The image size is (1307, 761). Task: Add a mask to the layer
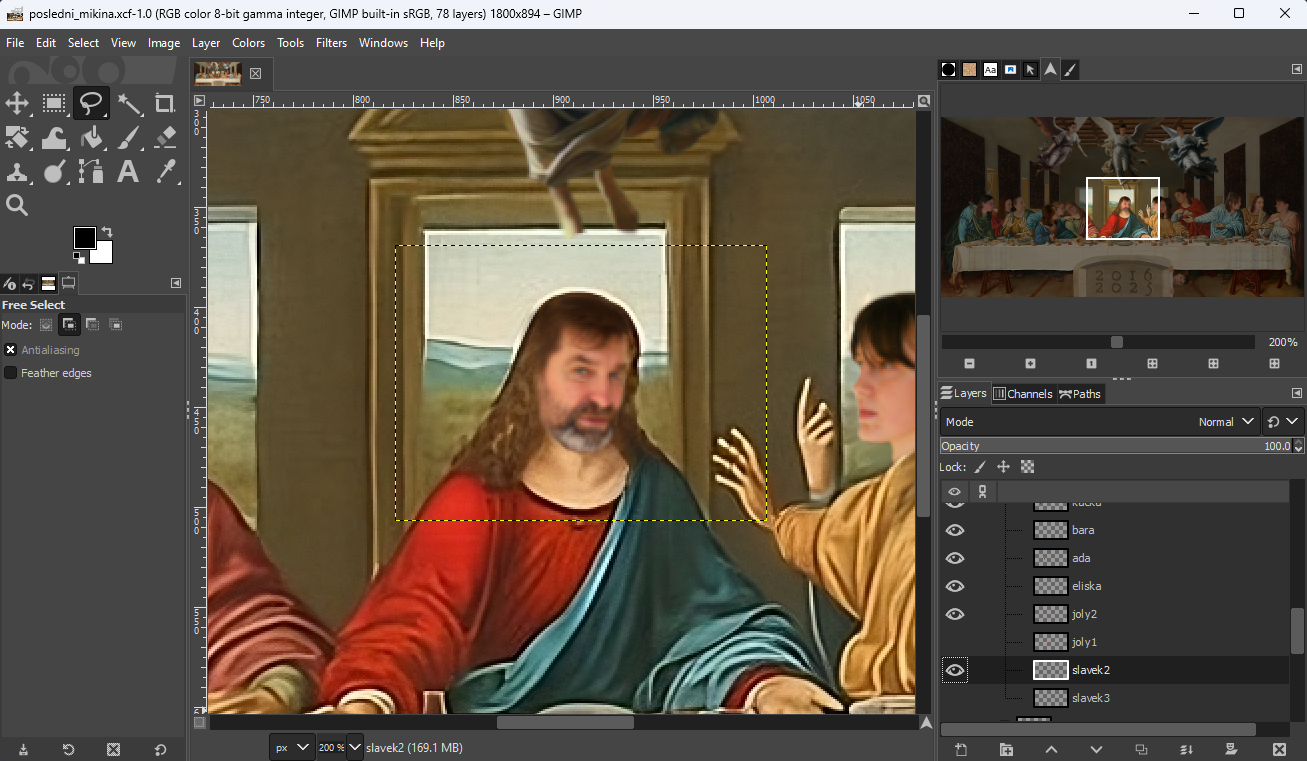1233,750
